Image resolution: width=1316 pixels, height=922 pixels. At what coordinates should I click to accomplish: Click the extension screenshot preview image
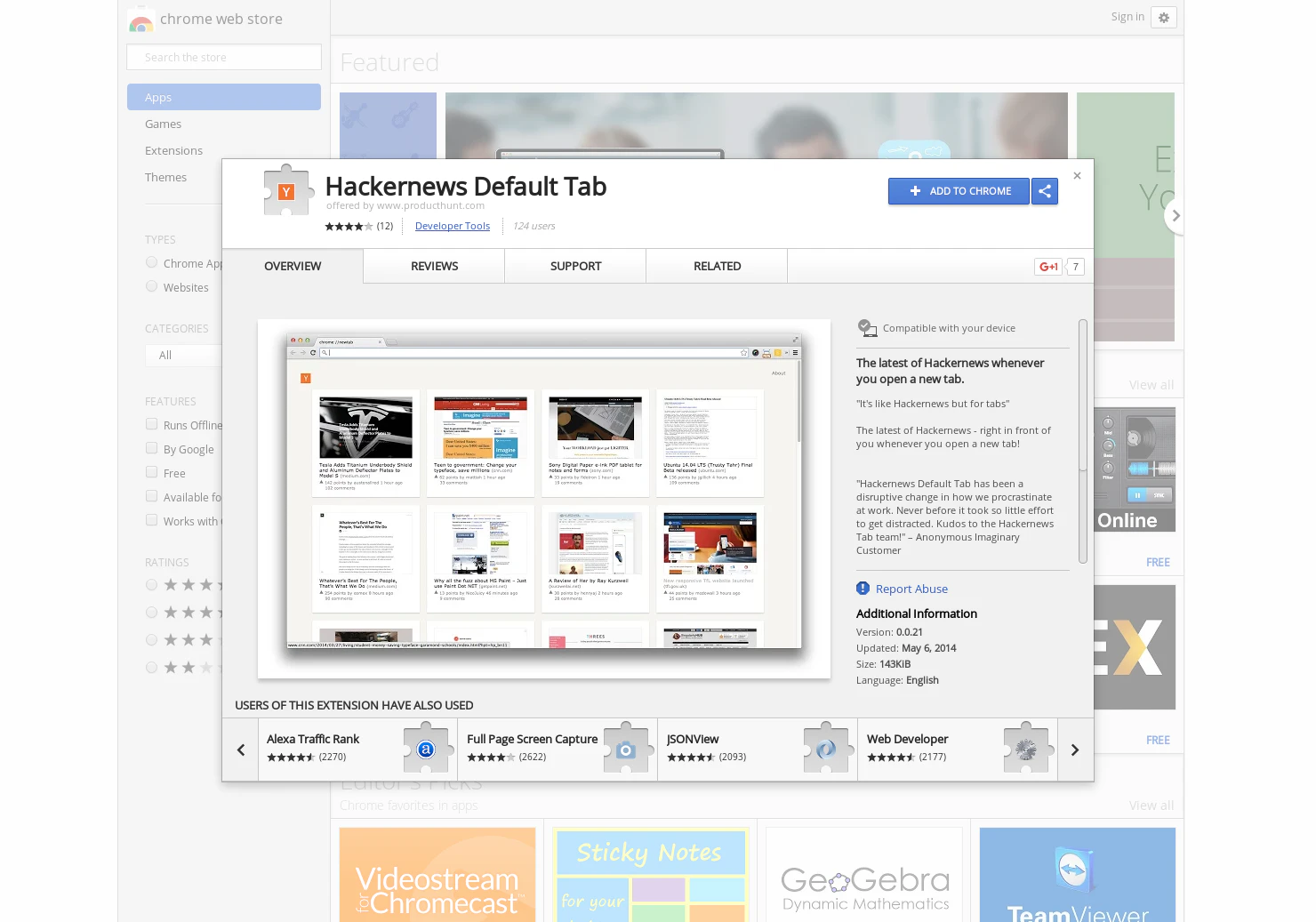click(544, 499)
